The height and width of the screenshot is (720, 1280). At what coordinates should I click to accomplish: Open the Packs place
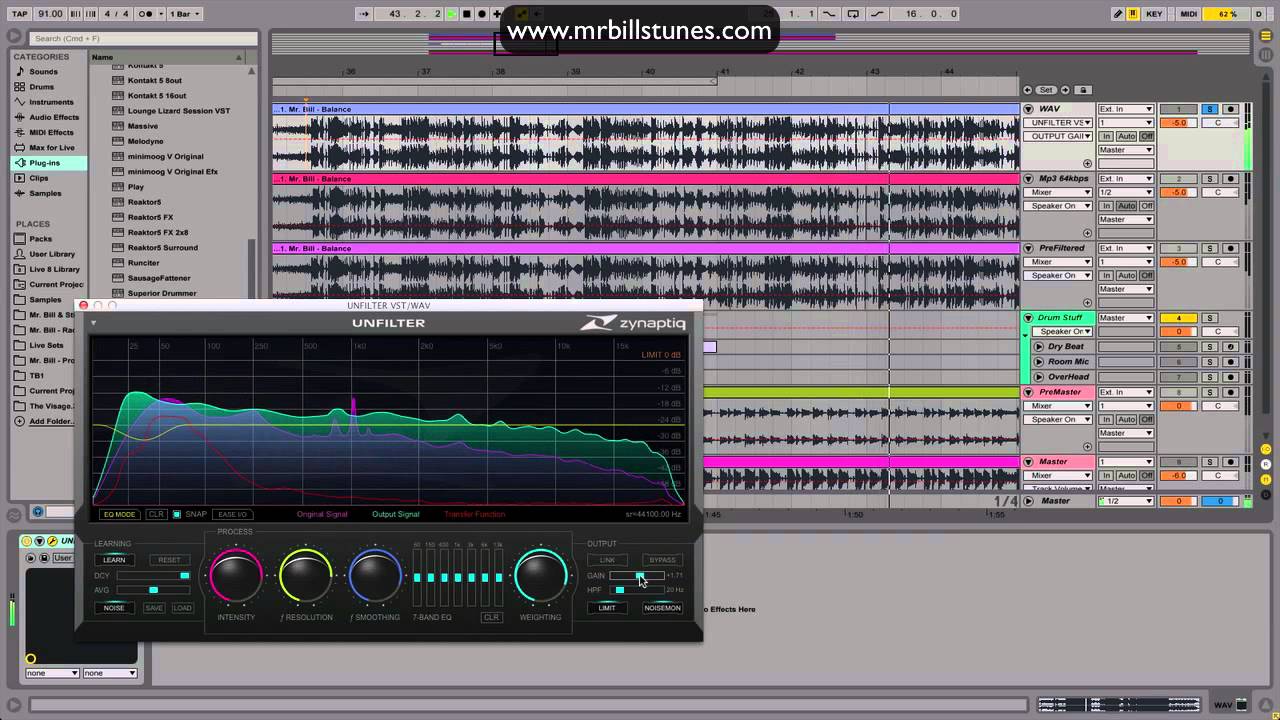pos(40,239)
